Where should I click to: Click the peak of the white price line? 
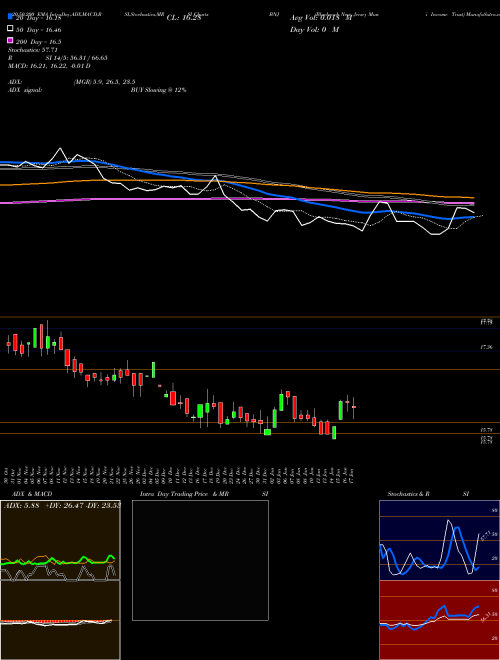tap(60, 148)
